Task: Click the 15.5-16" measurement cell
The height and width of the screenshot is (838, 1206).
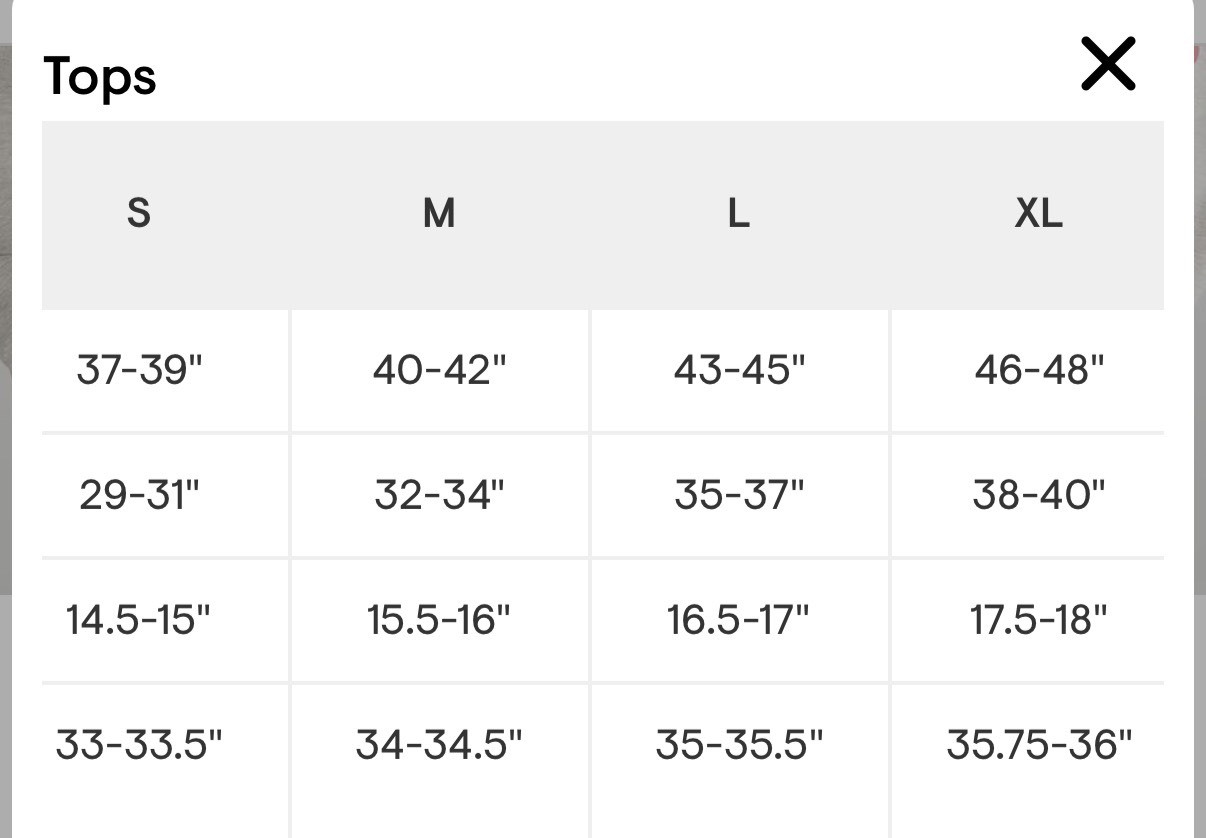Action: click(439, 620)
